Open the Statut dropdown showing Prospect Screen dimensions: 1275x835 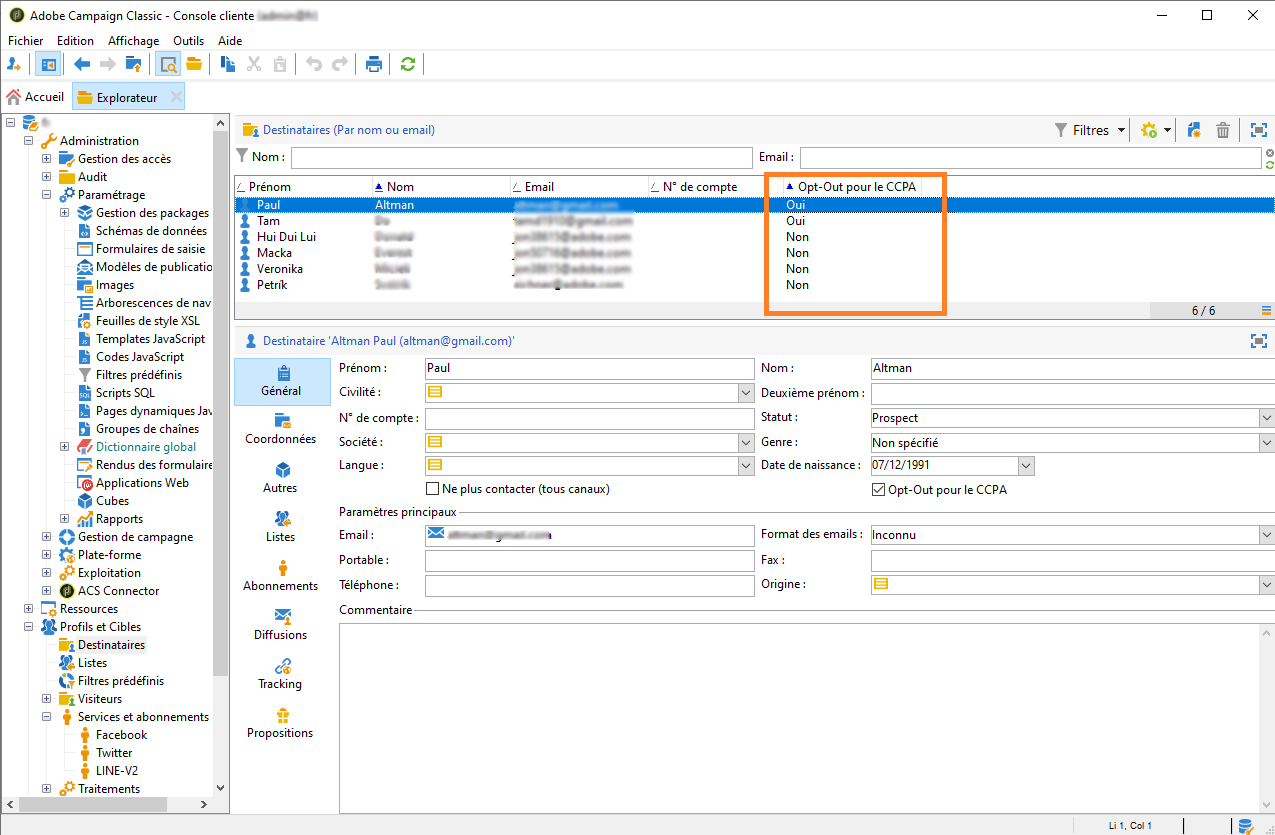coord(1266,418)
